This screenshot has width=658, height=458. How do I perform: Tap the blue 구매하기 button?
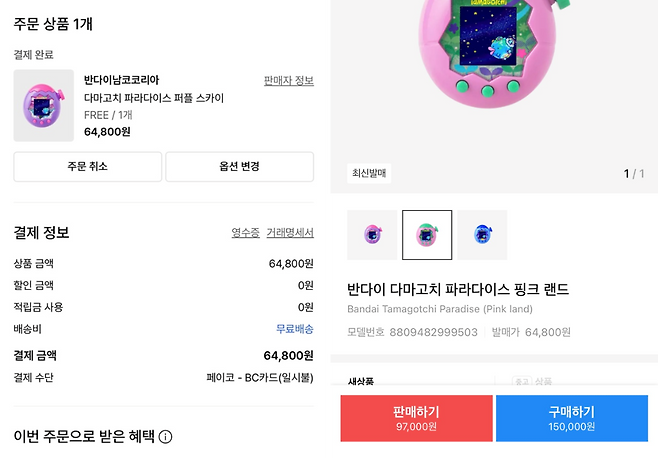coord(571,418)
